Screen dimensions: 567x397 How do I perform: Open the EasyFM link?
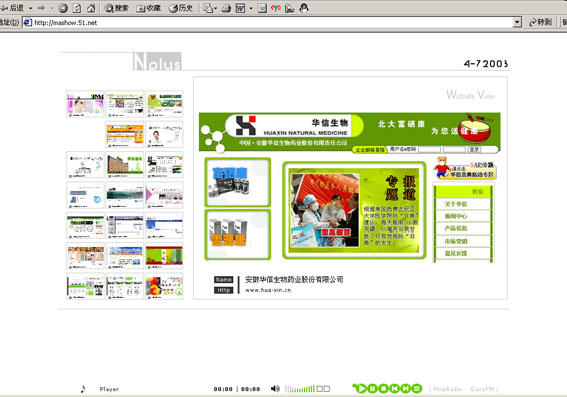tap(482, 389)
